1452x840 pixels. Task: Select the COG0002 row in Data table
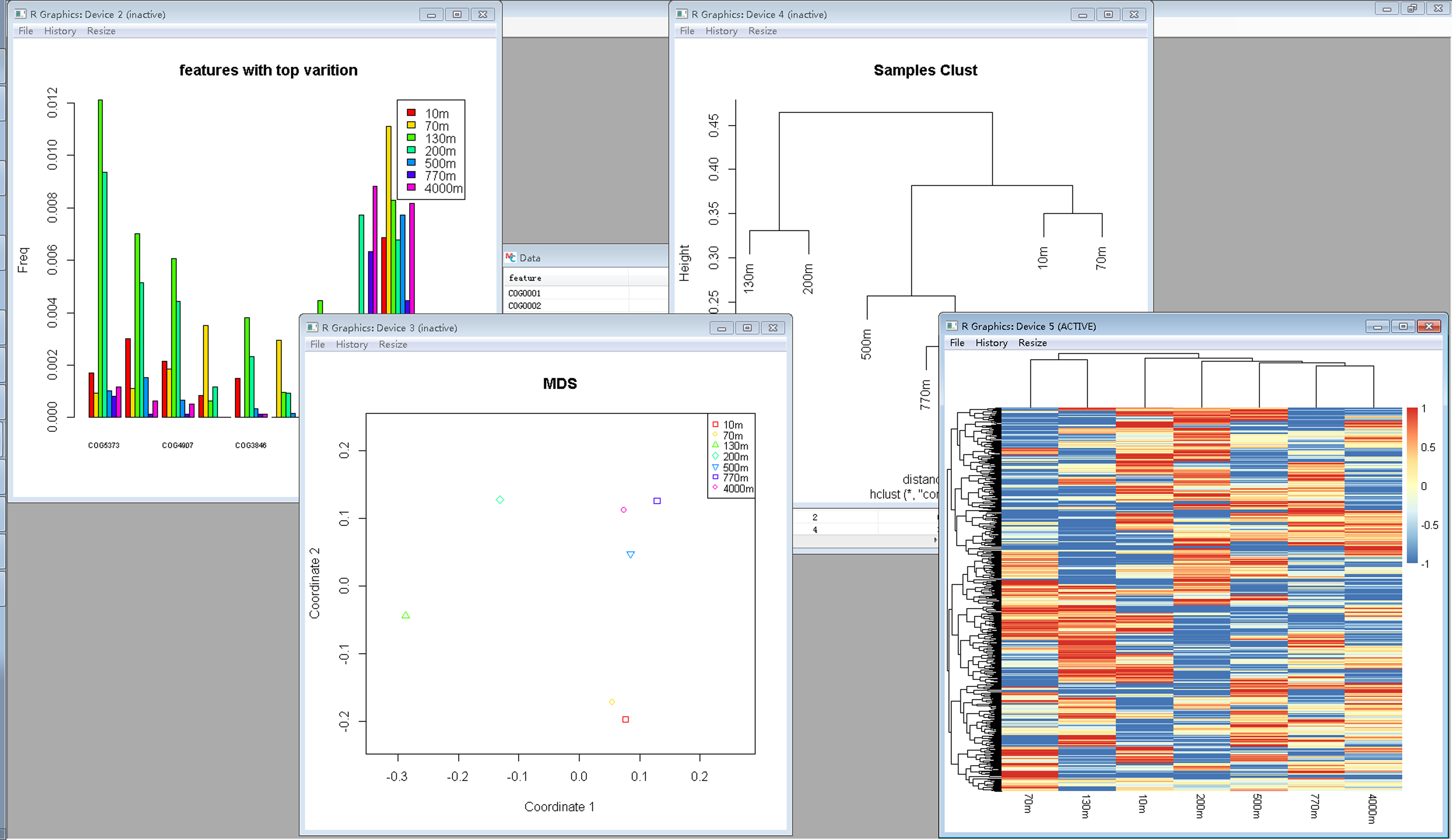524,306
